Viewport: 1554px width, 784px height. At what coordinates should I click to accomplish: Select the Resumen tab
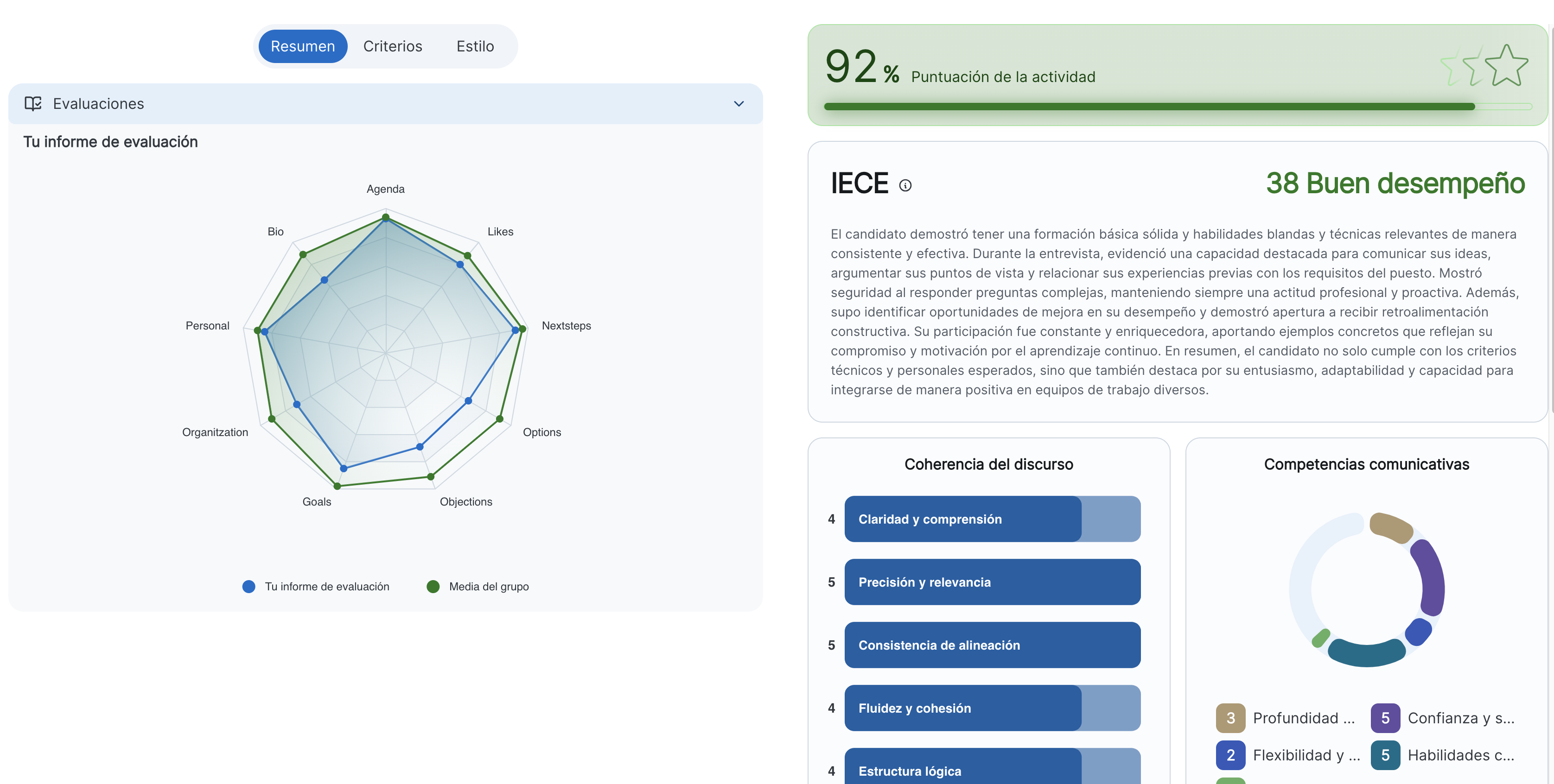point(303,46)
